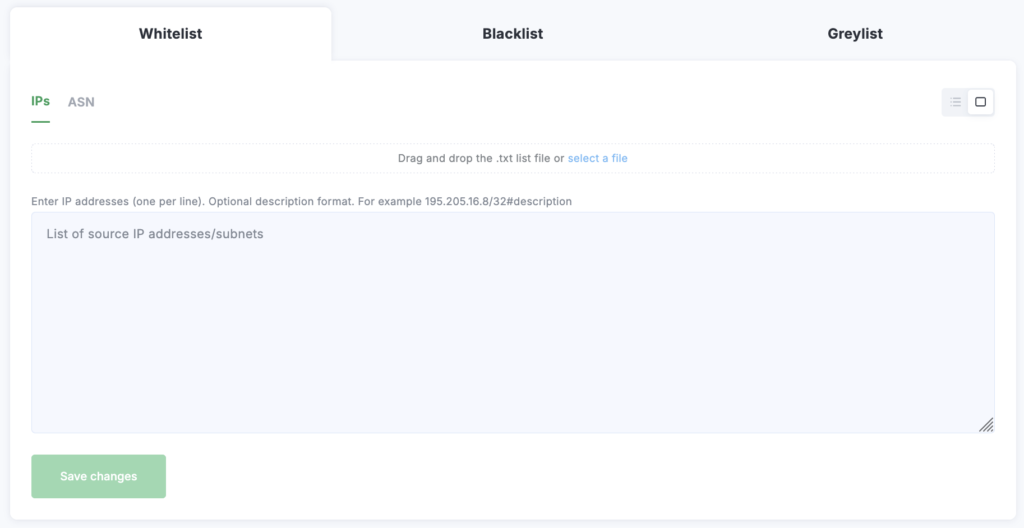Click the textarea resize handle icon
1024x528 pixels.
pyautogui.click(x=986, y=424)
